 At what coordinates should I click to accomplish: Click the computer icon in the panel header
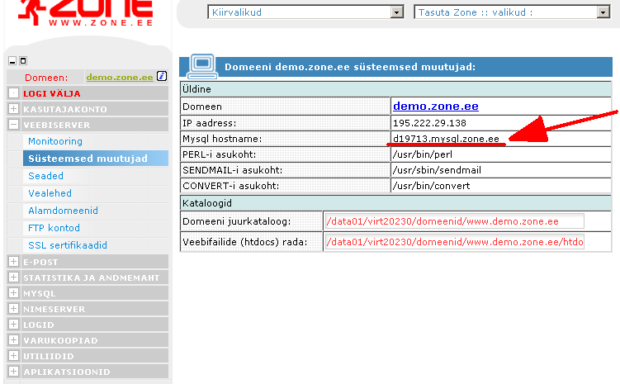pyautogui.click(x=202, y=66)
